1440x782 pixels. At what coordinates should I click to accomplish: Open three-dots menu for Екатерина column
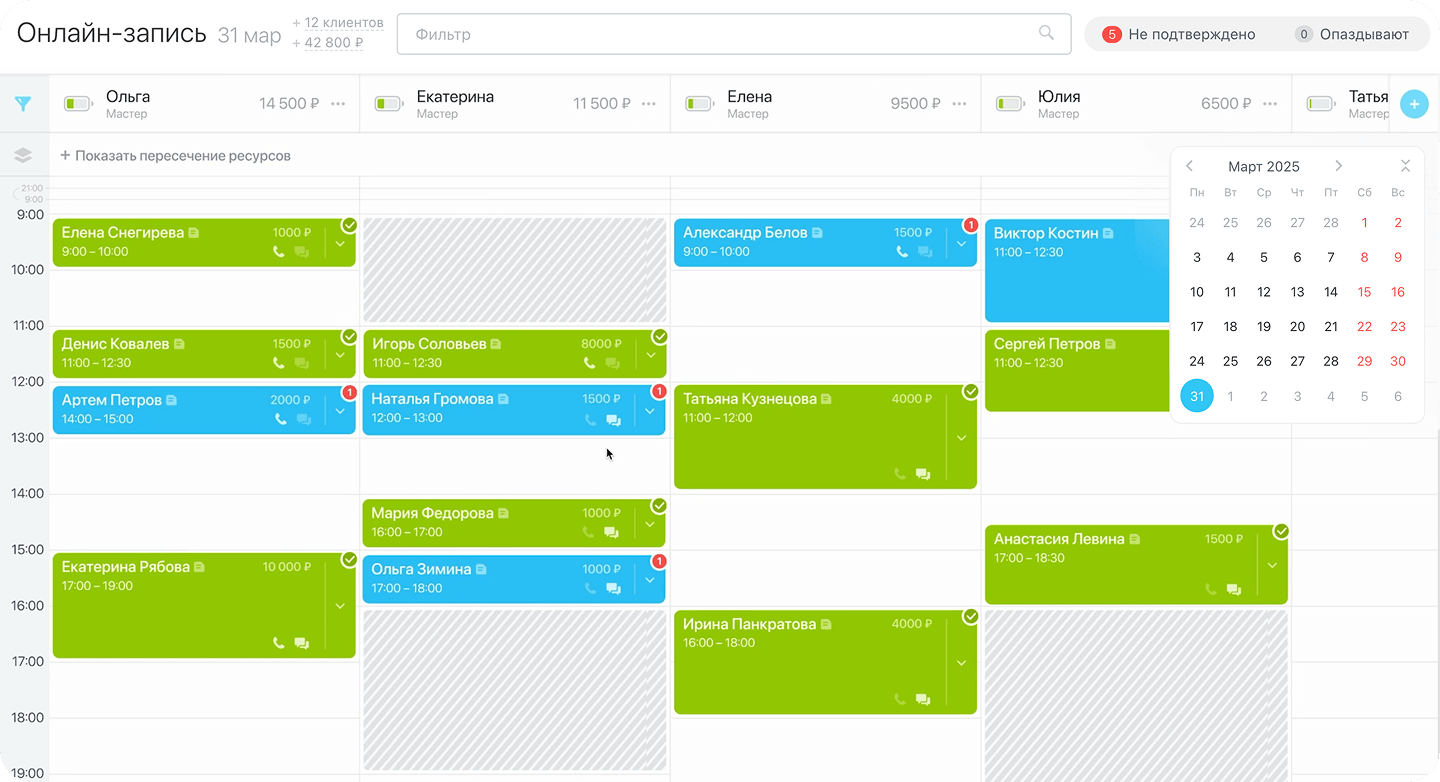tap(649, 104)
